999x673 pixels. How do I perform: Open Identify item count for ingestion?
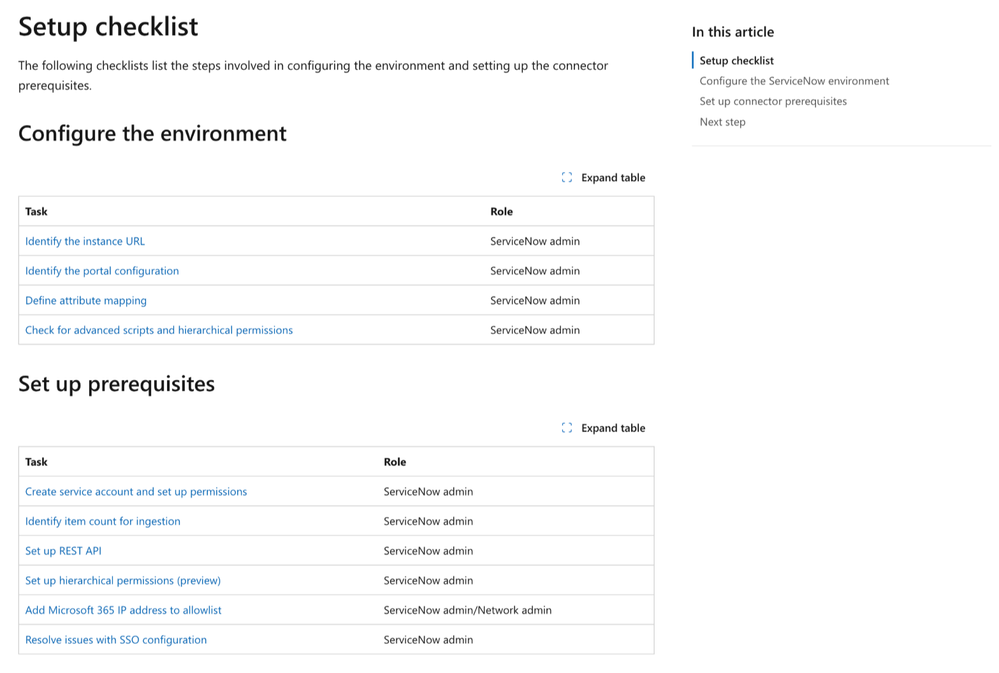[103, 521]
